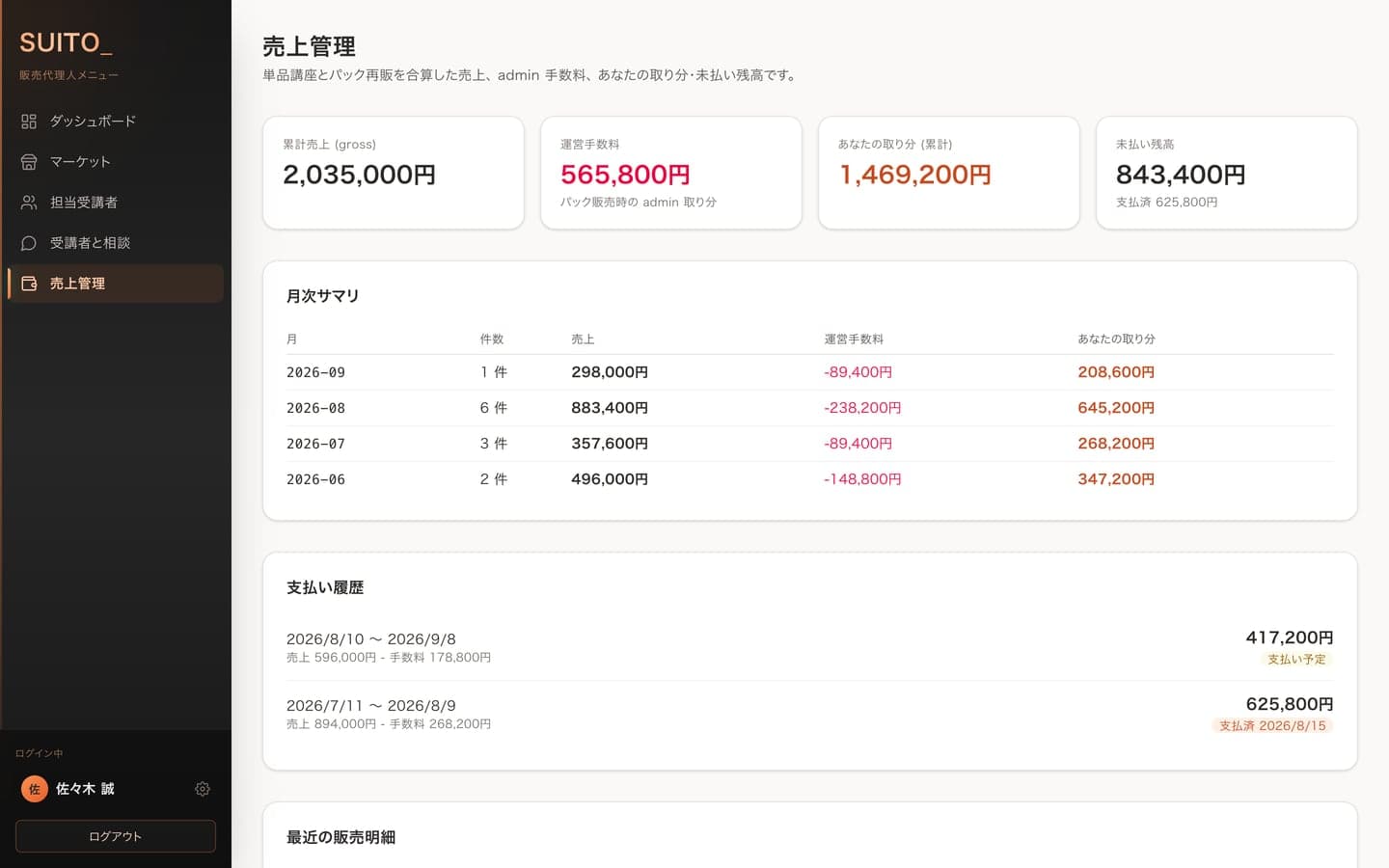Click the 販売代理人メニュー label
Screen dimensions: 1389x868
click(x=68, y=75)
